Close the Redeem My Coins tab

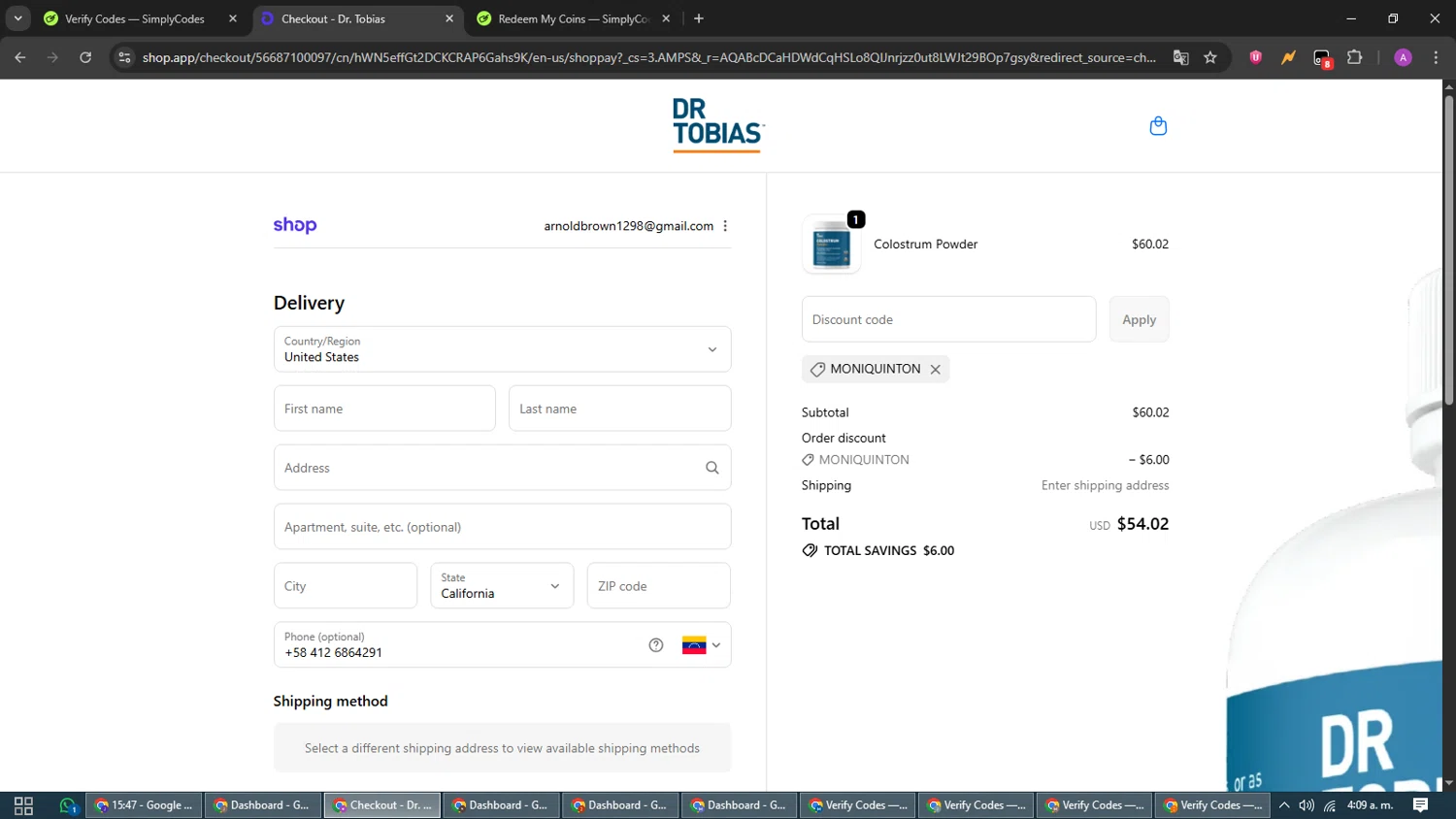666,18
